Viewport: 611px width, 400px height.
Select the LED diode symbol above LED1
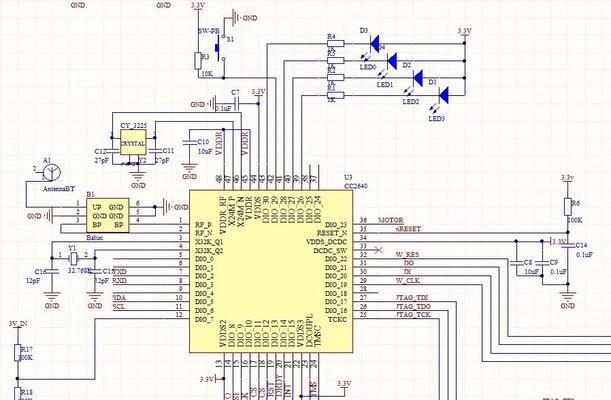(392, 61)
